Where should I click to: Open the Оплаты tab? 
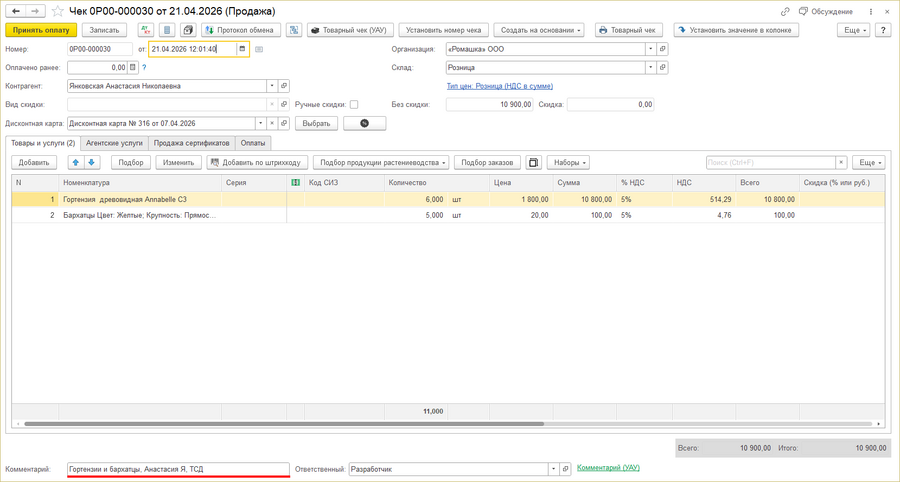(x=253, y=143)
